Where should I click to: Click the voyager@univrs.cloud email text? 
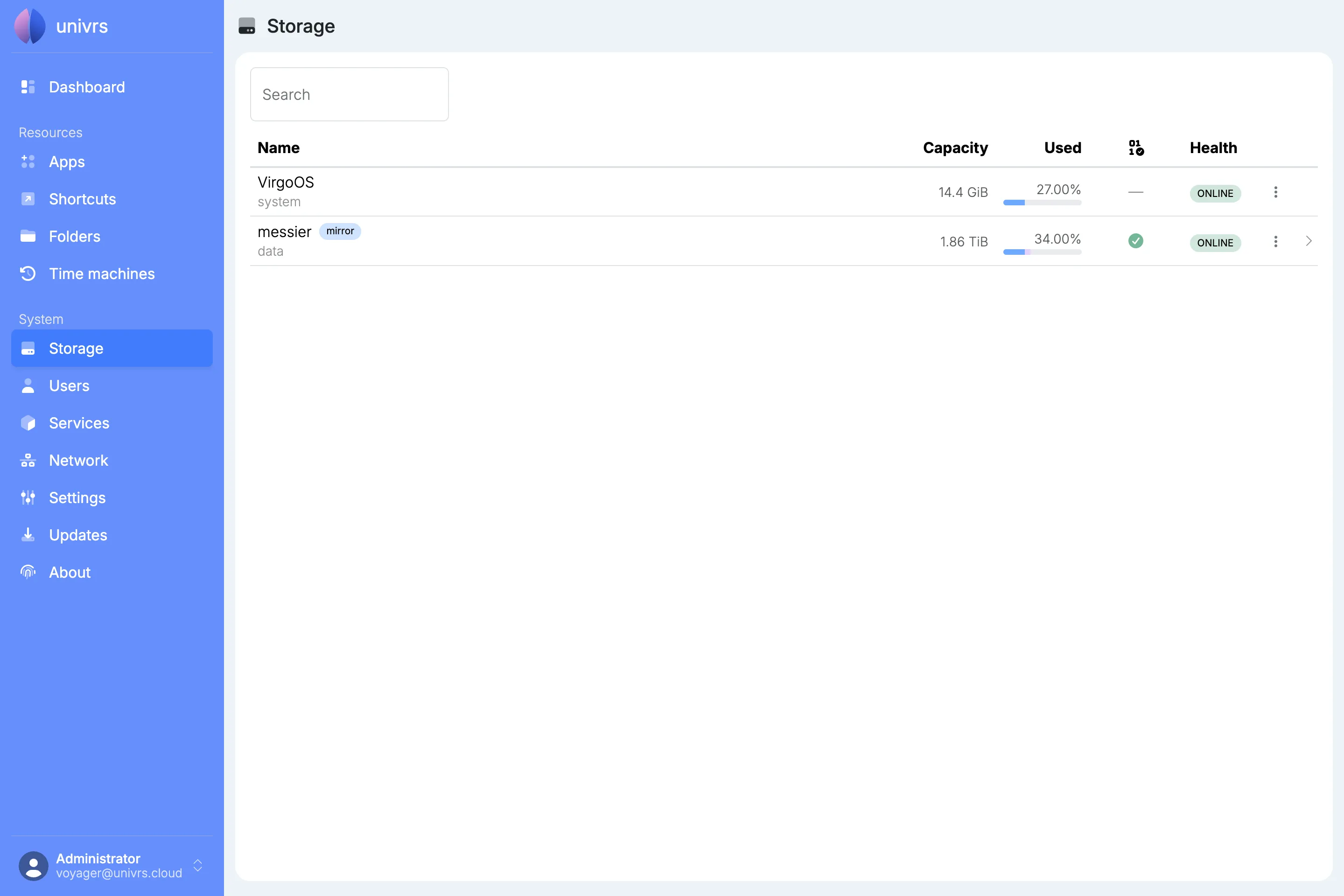pos(119,873)
